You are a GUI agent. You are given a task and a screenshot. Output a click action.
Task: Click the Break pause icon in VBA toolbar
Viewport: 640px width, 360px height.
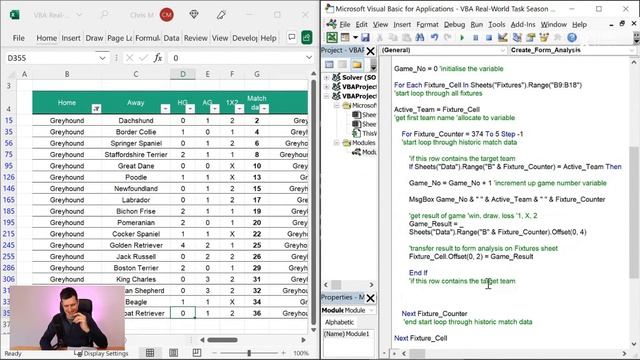[476, 38]
